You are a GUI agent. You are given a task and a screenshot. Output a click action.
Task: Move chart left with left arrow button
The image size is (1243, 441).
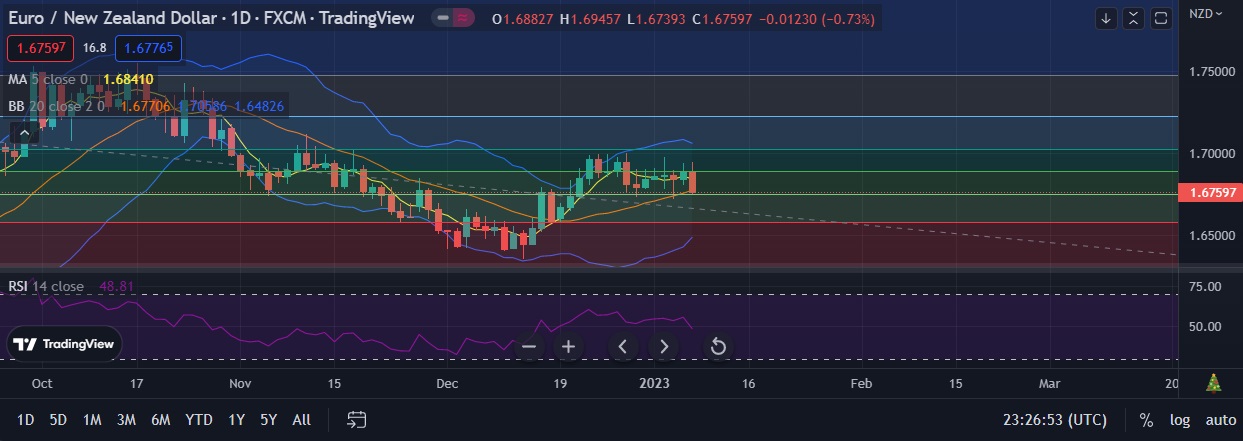[x=623, y=347]
